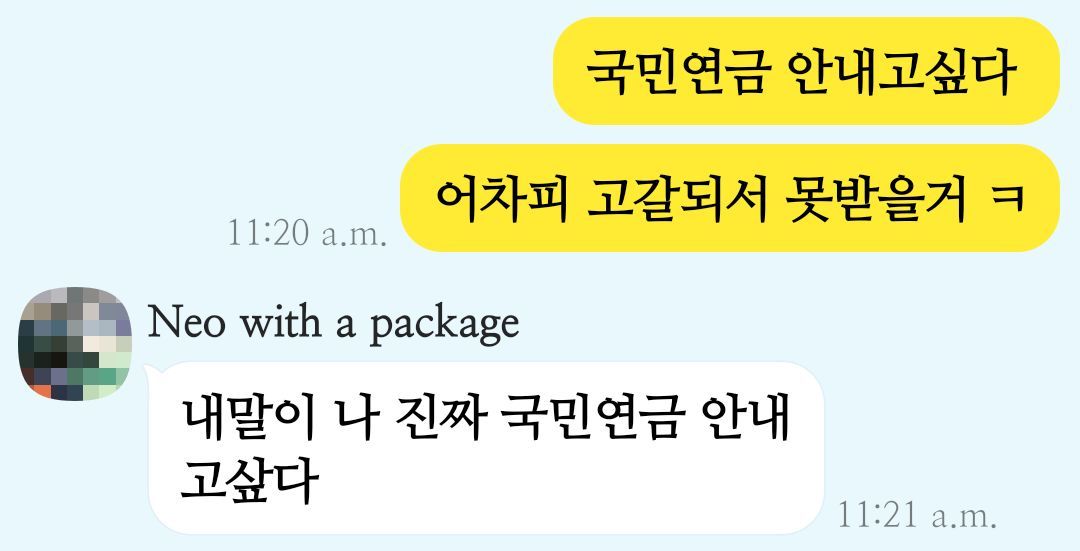The width and height of the screenshot is (1080, 551).
Task: Click the white reply bubble from Neo
Action: click(486, 448)
